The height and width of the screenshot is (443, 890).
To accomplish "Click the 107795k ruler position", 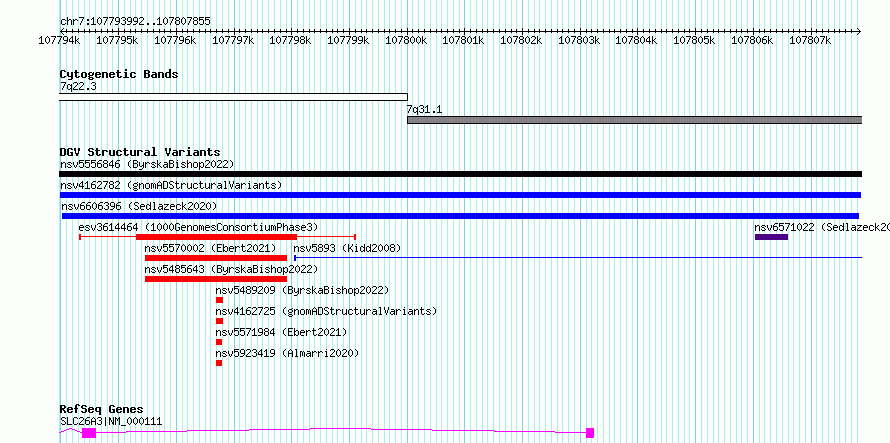I will [x=117, y=40].
